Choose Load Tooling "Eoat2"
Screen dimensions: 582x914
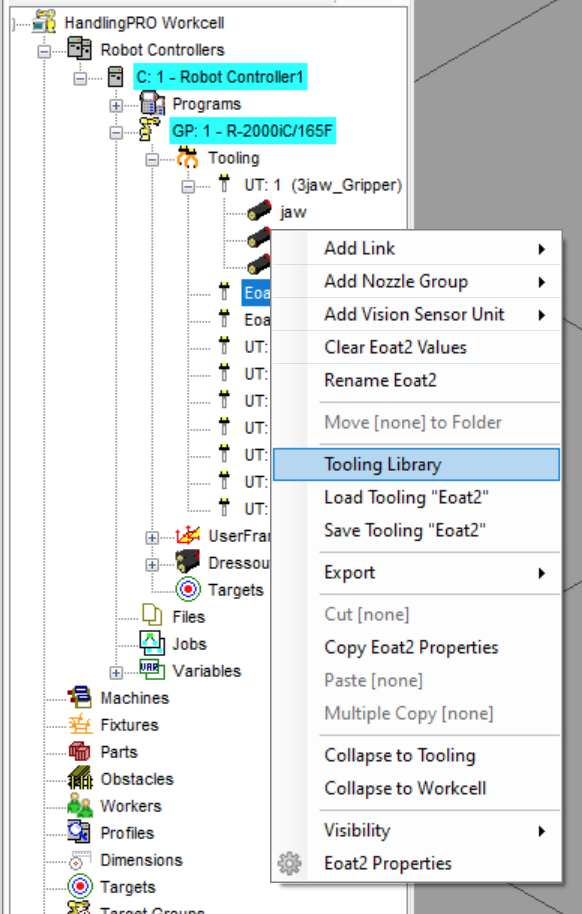[416, 498]
